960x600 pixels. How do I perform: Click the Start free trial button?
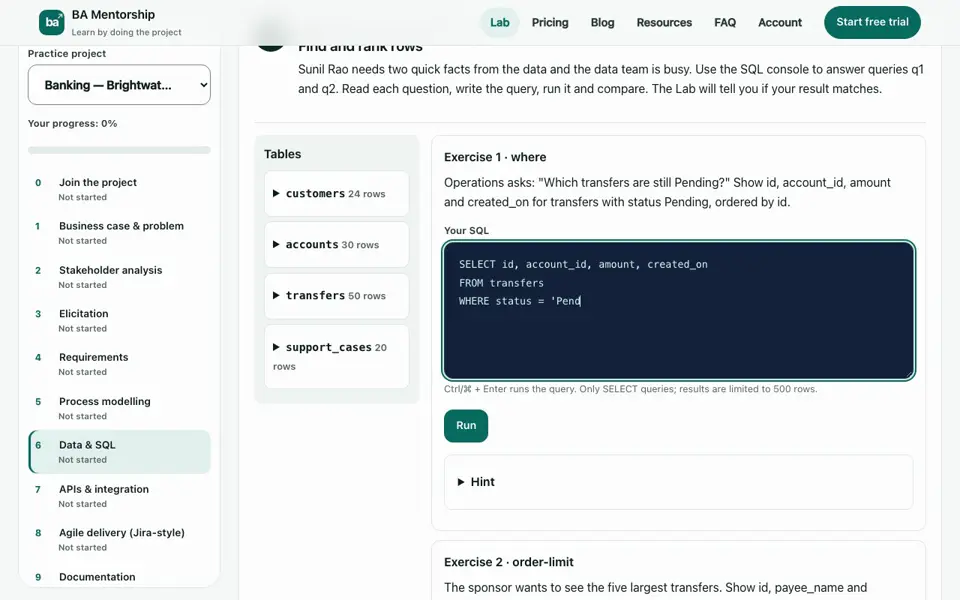pyautogui.click(x=872, y=22)
